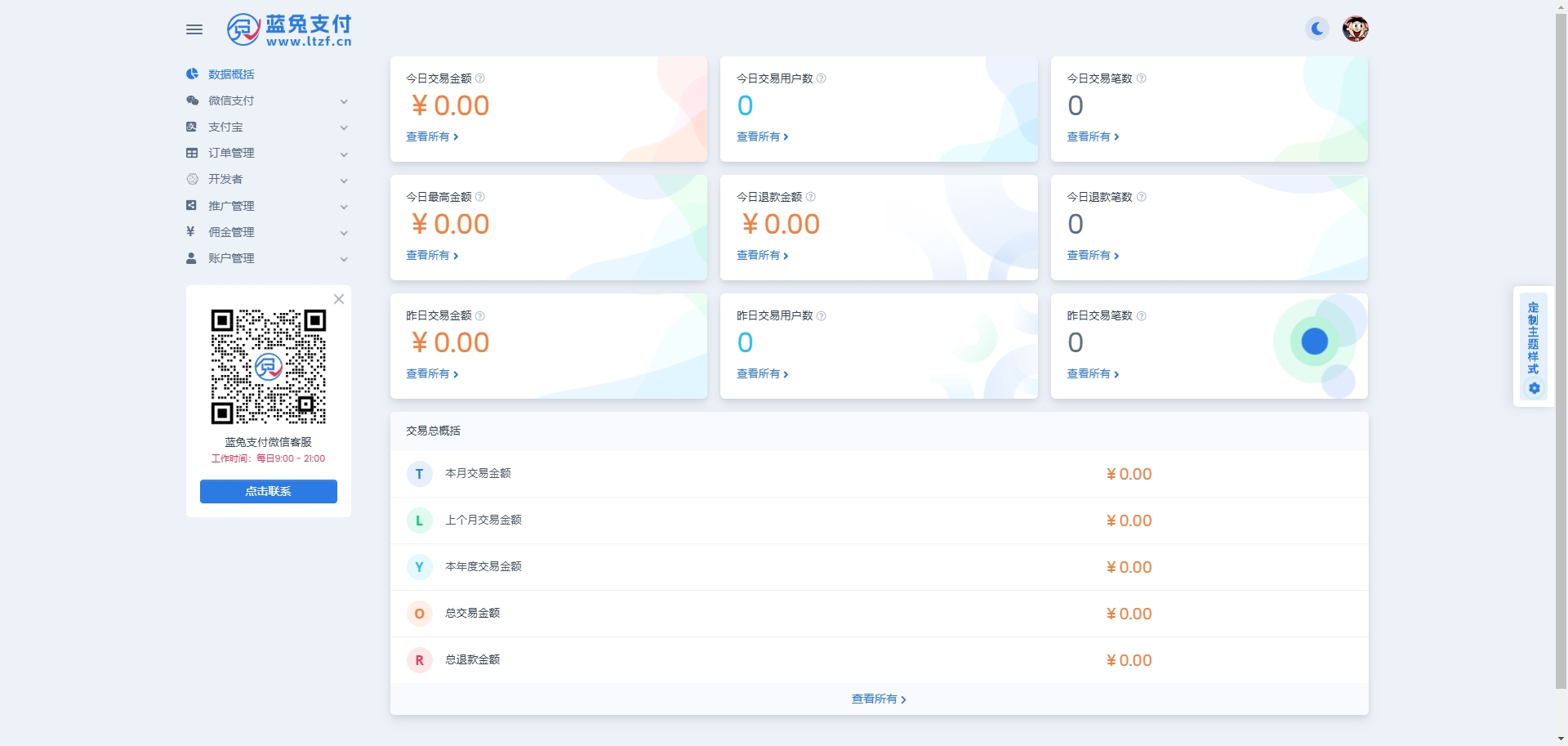Click the 蓝兔支付 logo
Screen dimensions: 1568x746
point(289,30)
